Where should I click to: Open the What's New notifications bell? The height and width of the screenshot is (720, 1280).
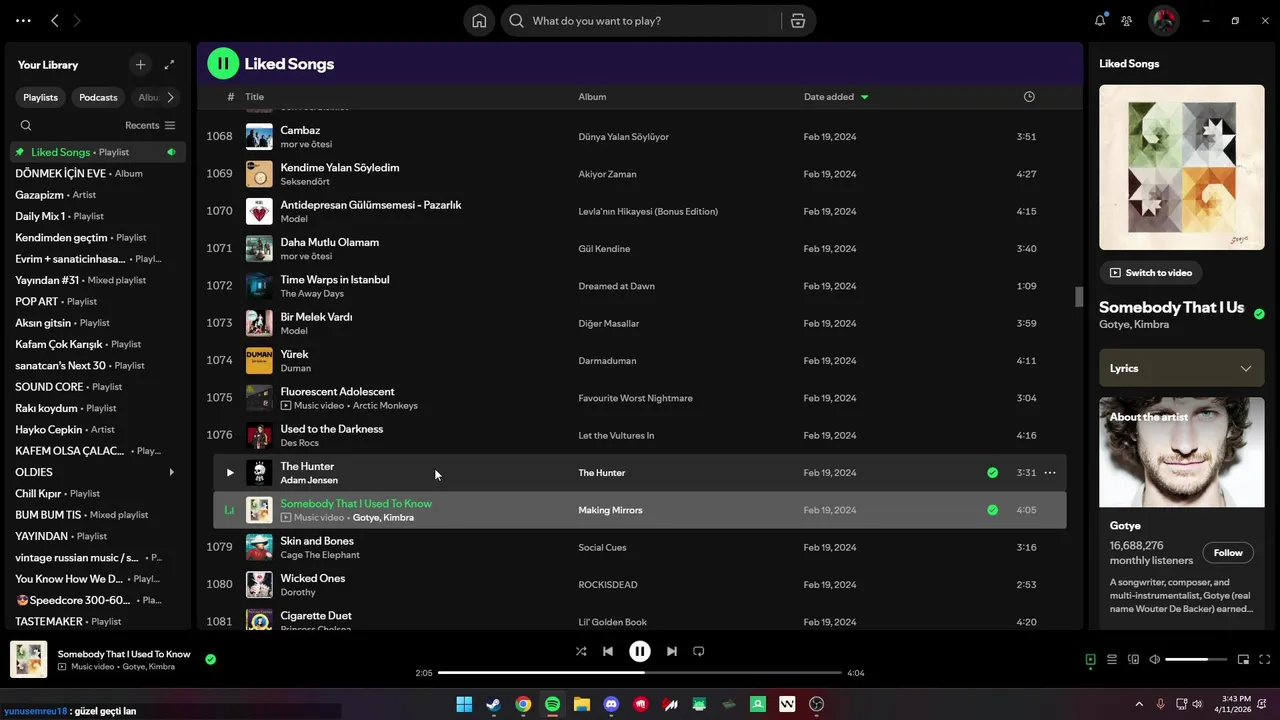tap(1100, 21)
